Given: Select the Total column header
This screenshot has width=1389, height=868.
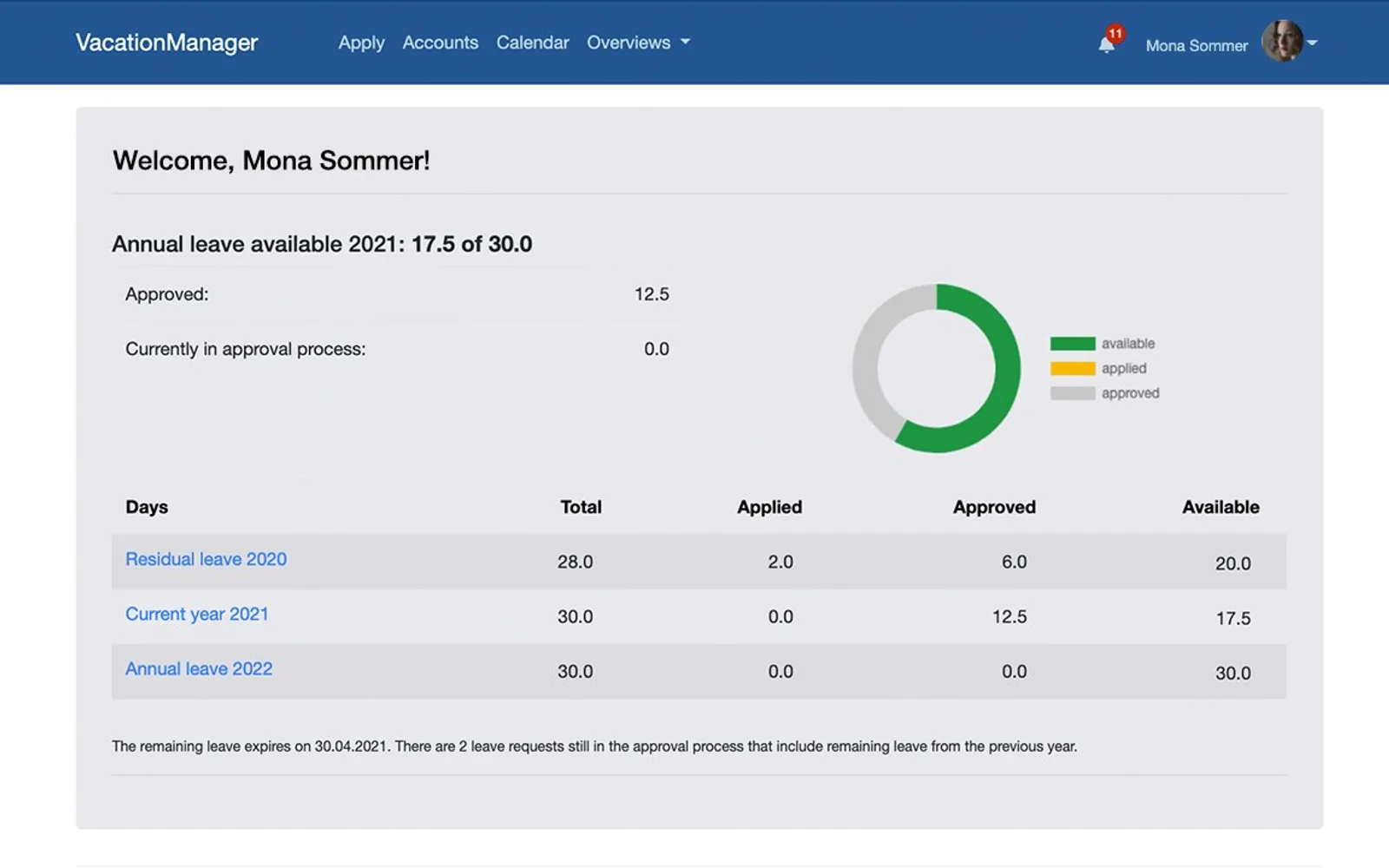Looking at the screenshot, I should [581, 507].
